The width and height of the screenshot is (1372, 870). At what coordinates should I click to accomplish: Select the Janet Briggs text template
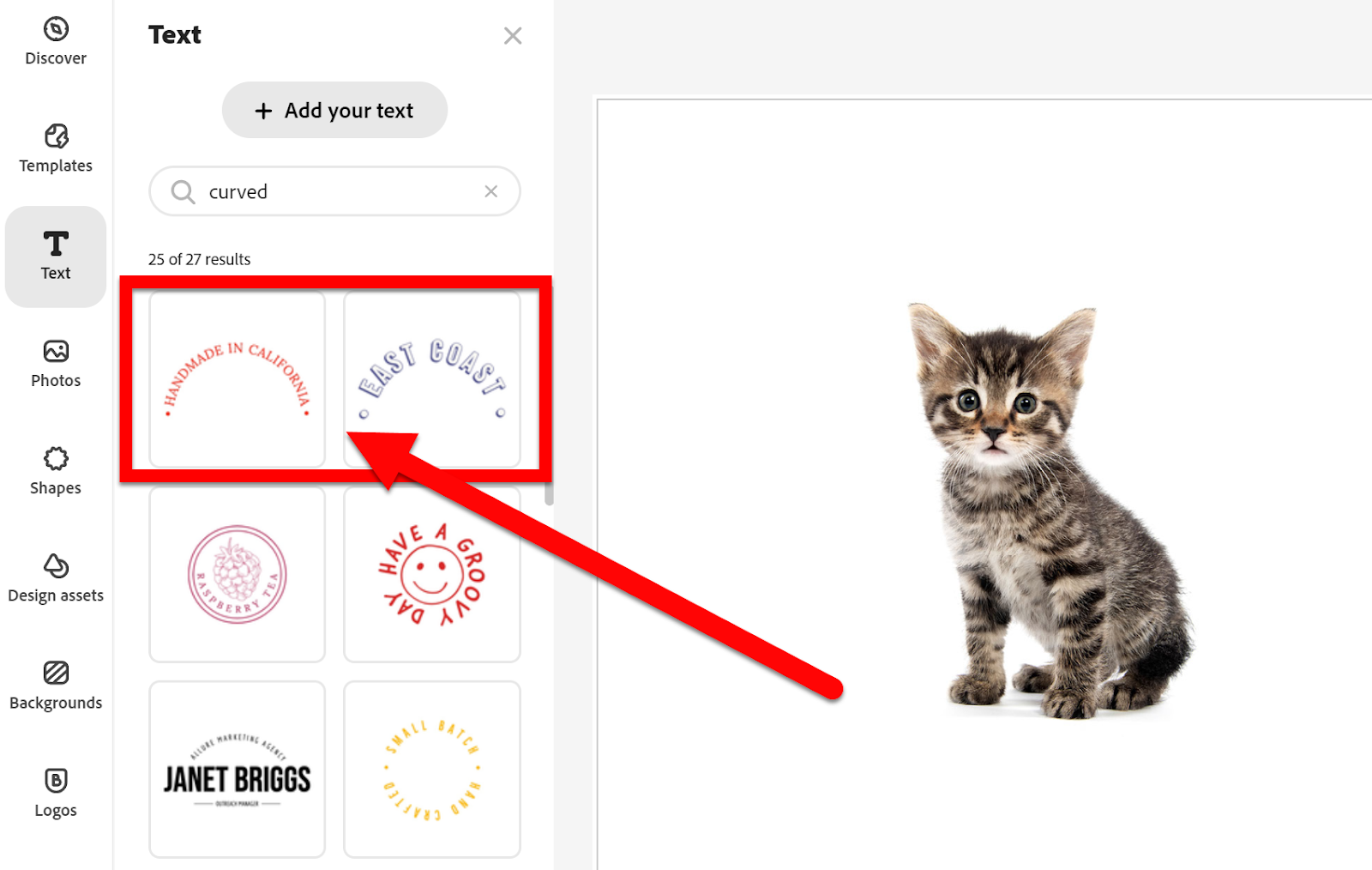point(238,770)
